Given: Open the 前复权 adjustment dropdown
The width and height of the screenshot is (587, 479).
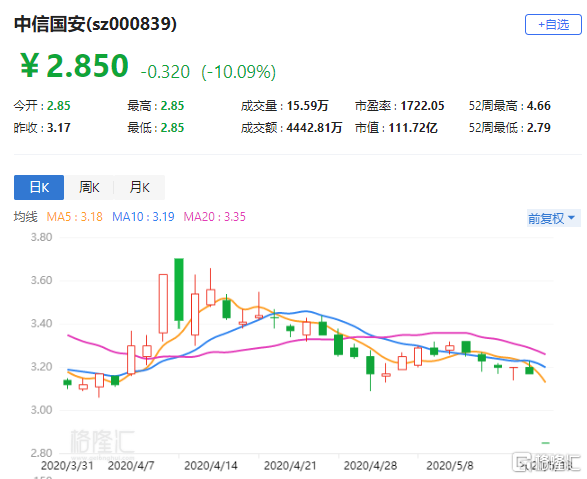Looking at the screenshot, I should click(553, 218).
